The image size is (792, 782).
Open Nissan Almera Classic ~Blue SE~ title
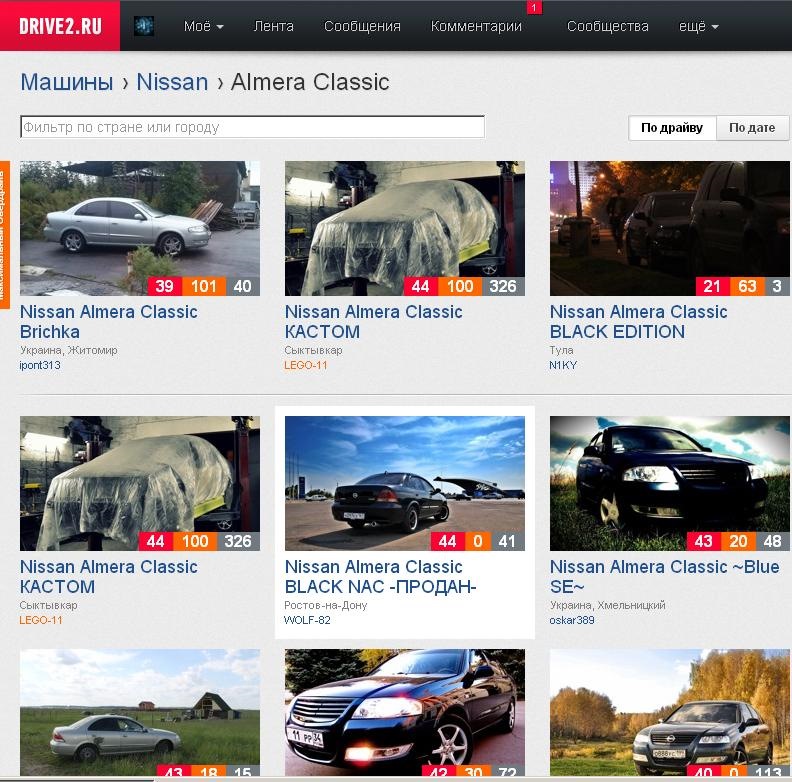[664, 577]
